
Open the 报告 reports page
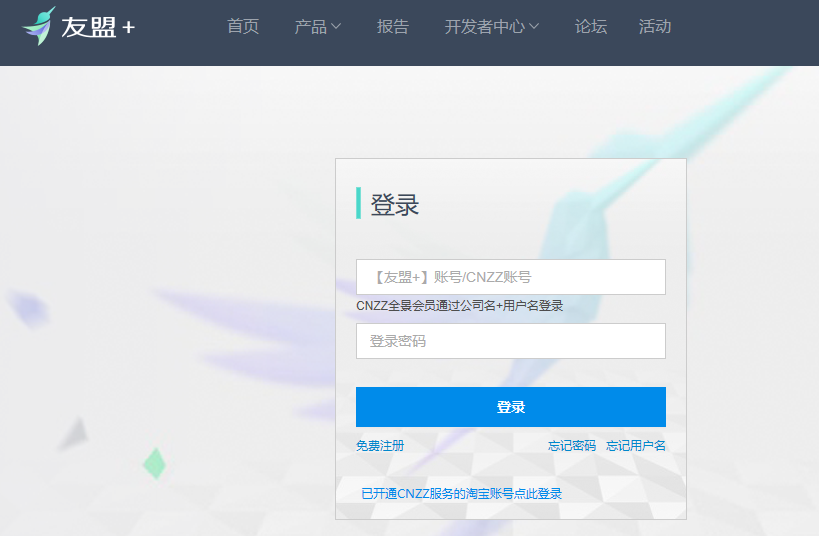click(x=393, y=27)
